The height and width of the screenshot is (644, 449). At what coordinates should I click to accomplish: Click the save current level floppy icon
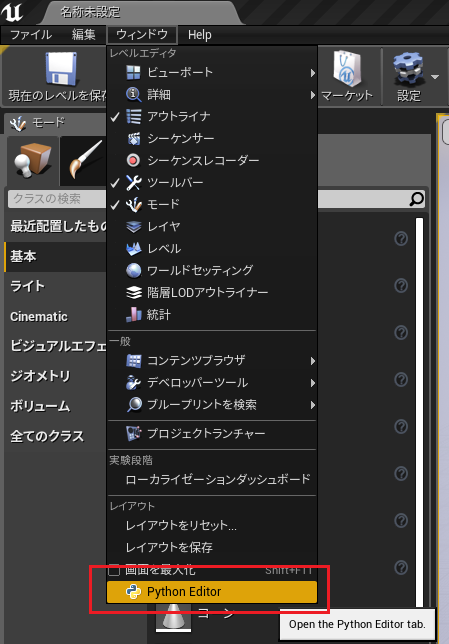[61, 68]
